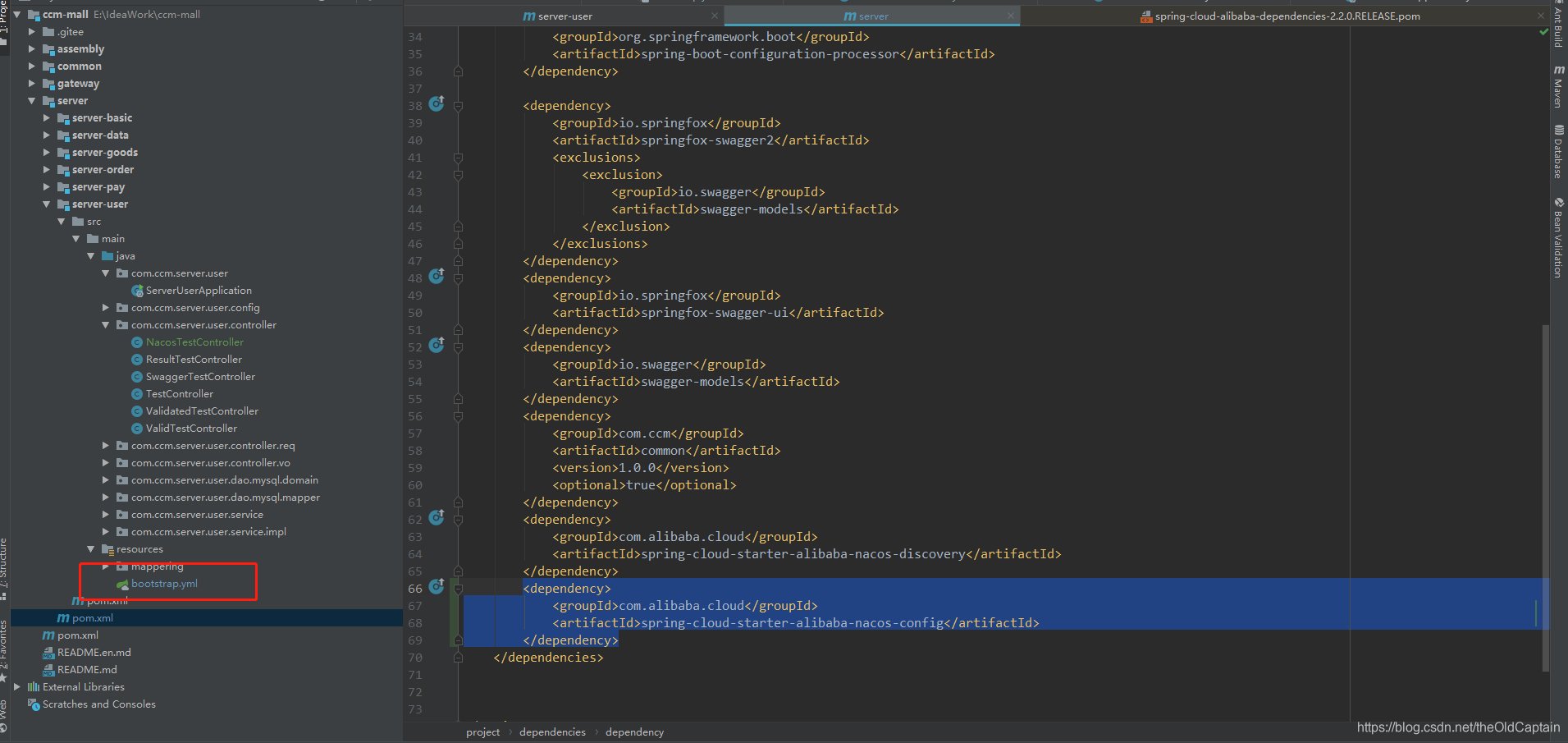1568x743 pixels.
Task: Open ServerUserApplication class
Action: [199, 291]
